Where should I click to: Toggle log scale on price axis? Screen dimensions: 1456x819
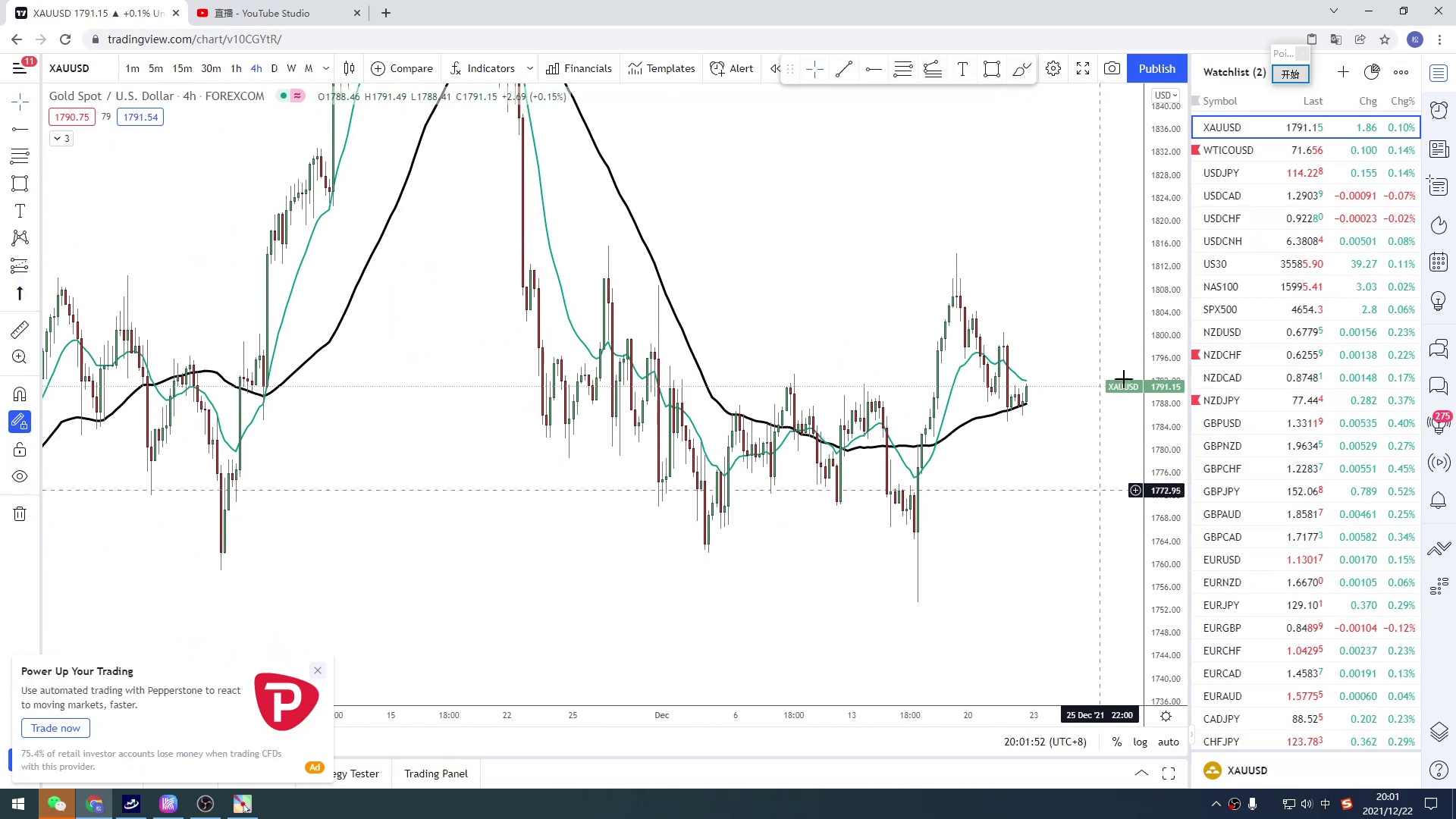1140,742
